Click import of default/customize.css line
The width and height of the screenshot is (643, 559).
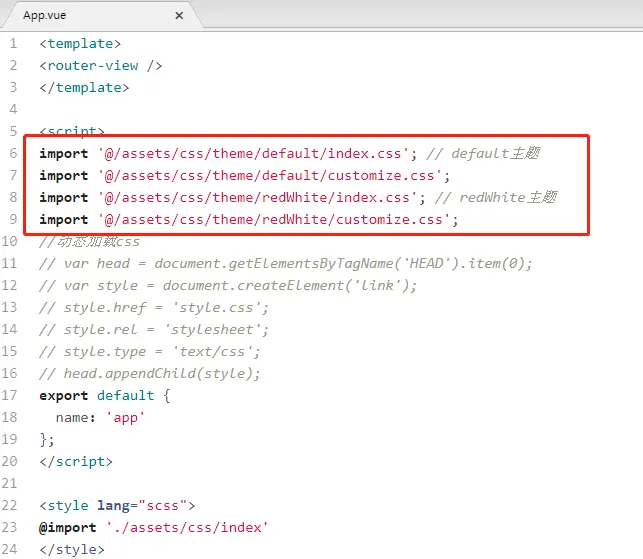pos(245,176)
